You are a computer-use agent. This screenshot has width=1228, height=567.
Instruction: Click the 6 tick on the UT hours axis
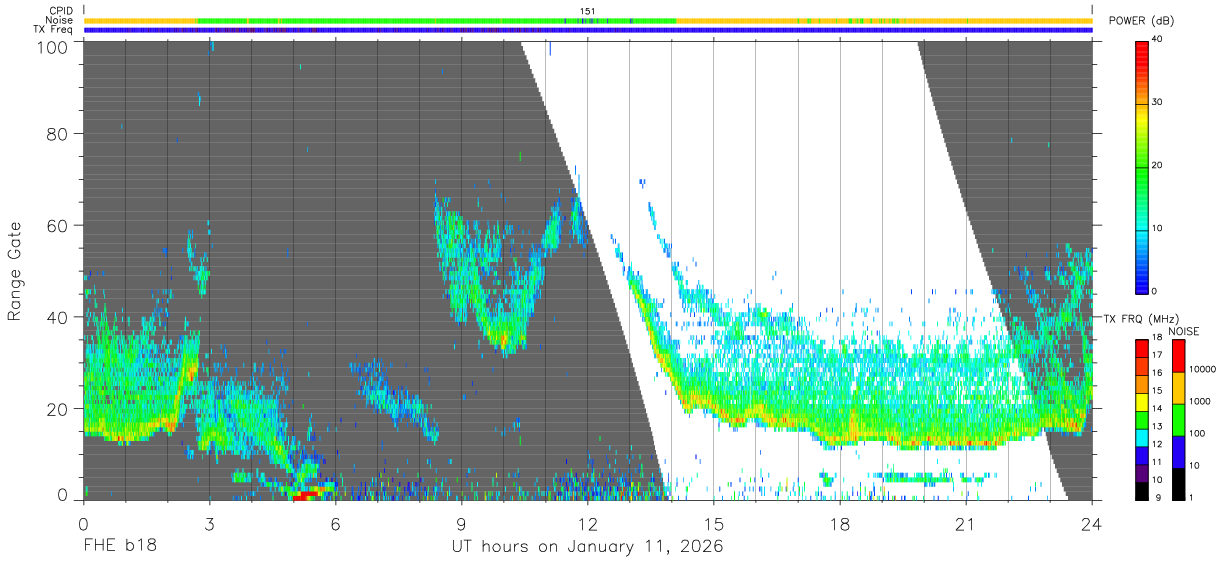tap(335, 523)
